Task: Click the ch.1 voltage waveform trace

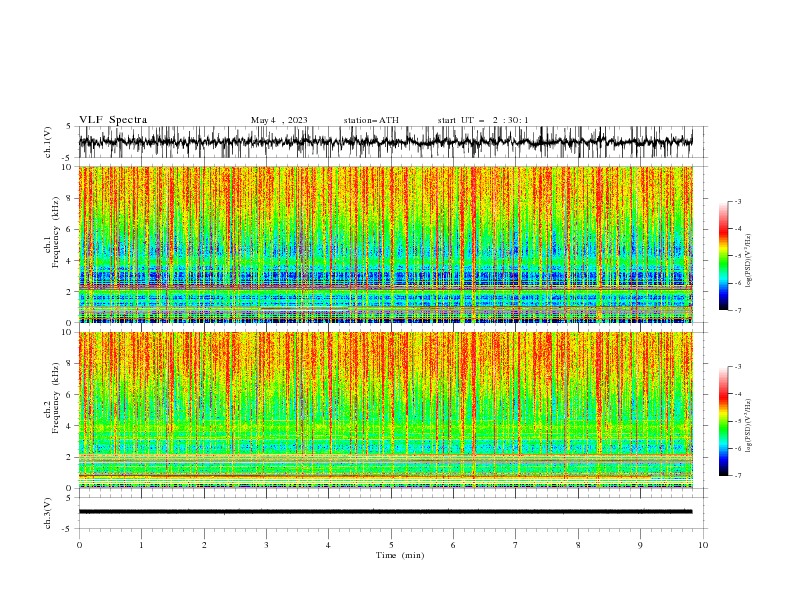Action: tap(385, 142)
